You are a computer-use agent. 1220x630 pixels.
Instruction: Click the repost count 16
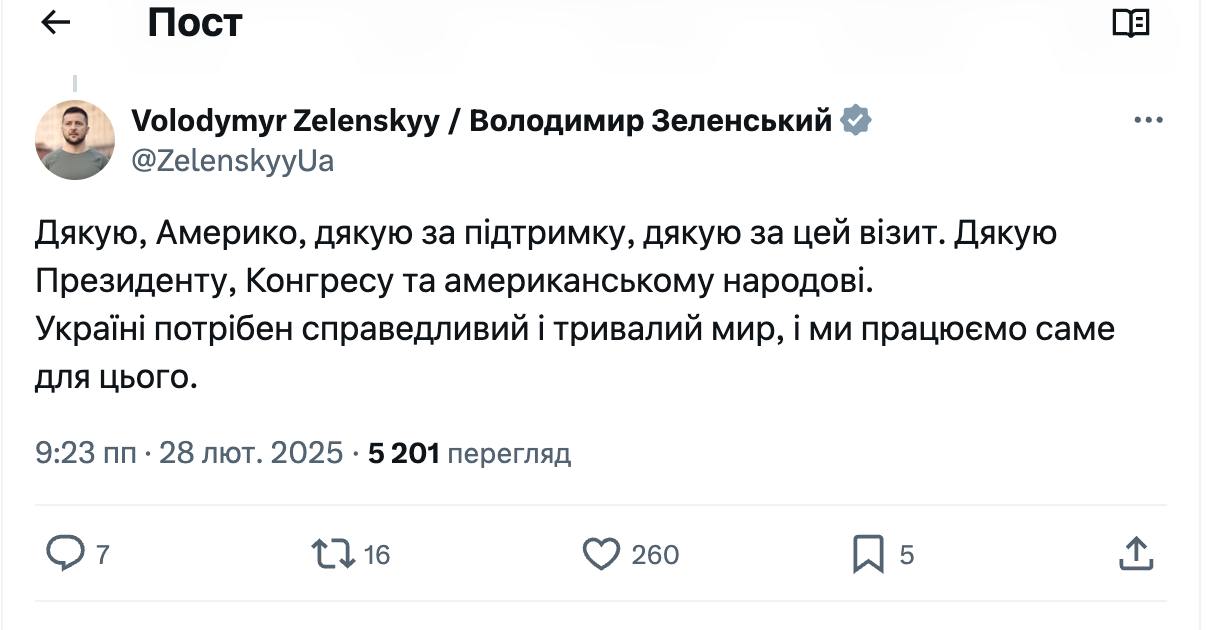pos(376,554)
